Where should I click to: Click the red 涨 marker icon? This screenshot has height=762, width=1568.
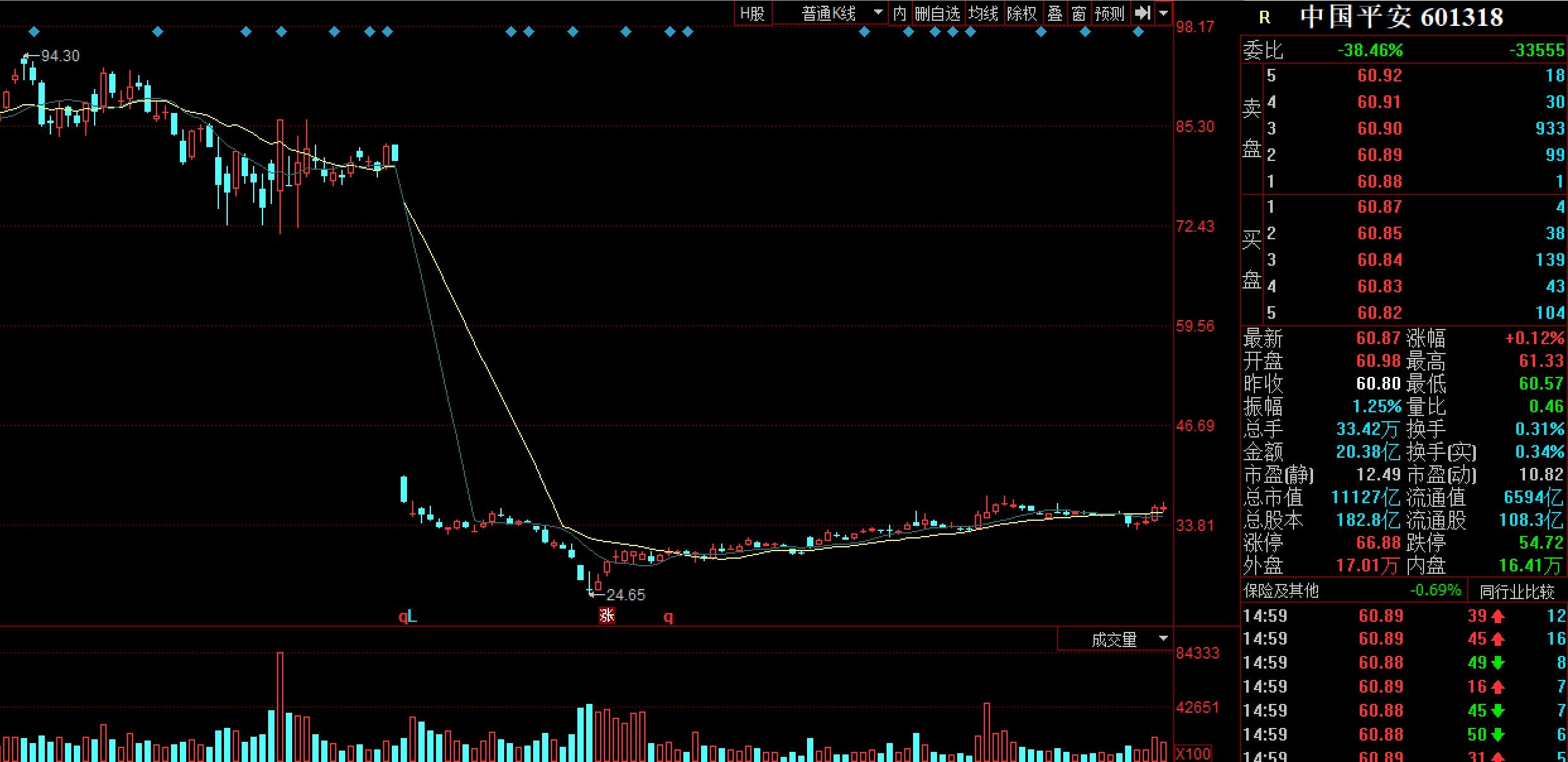pyautogui.click(x=606, y=616)
